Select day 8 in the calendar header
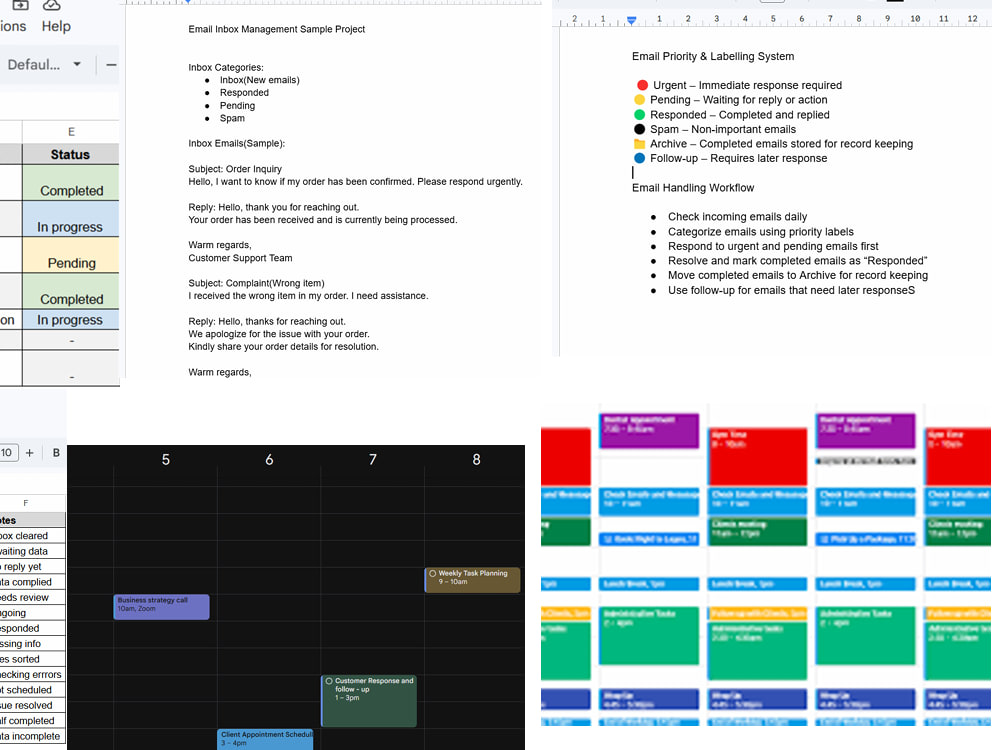Viewport: 1000px width, 750px height. [476, 460]
